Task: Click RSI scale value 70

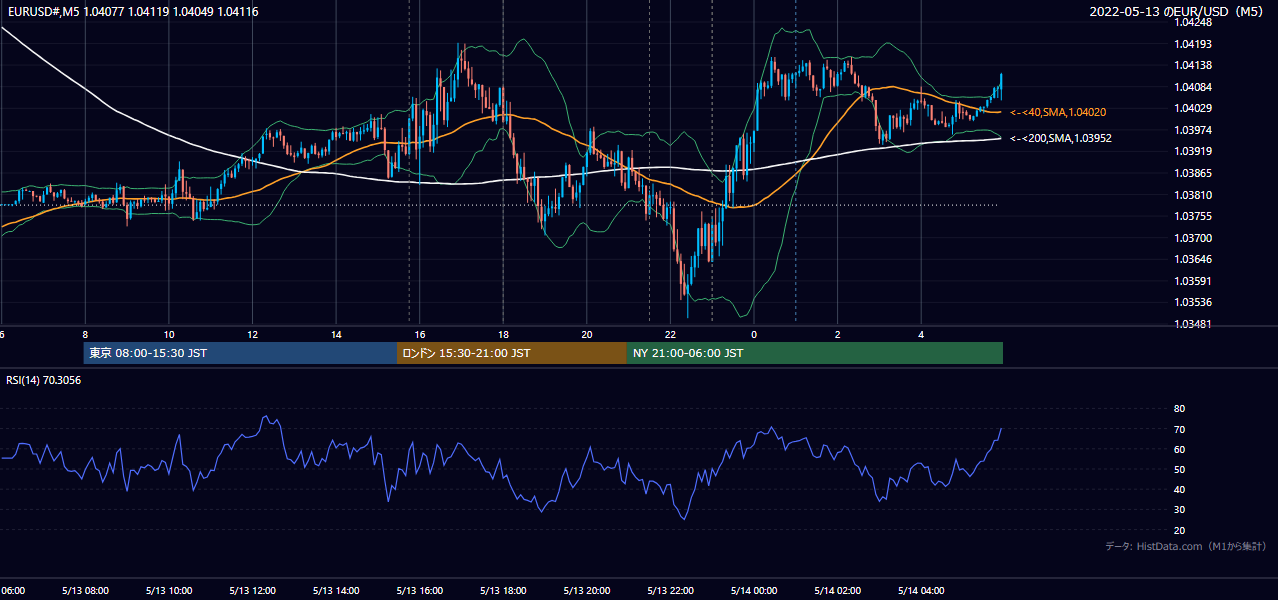Action: tap(1179, 429)
